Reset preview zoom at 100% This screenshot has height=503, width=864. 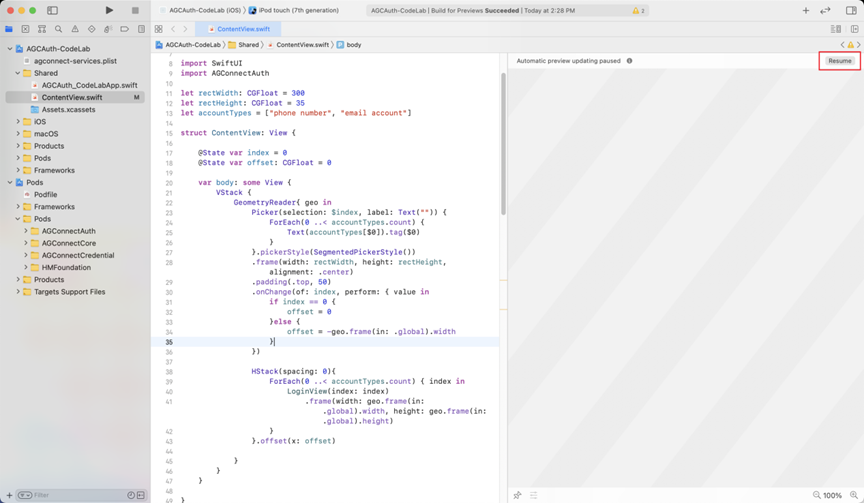(832, 495)
